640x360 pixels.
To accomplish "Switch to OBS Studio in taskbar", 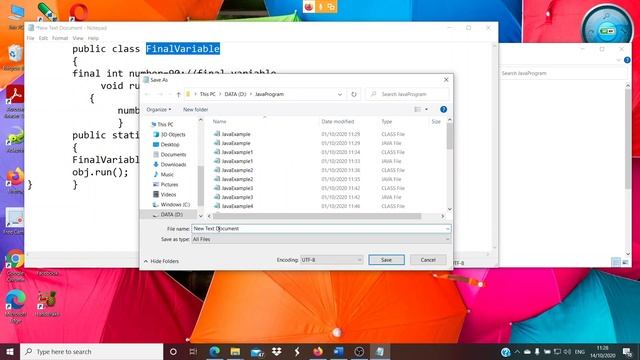I will 359,351.
